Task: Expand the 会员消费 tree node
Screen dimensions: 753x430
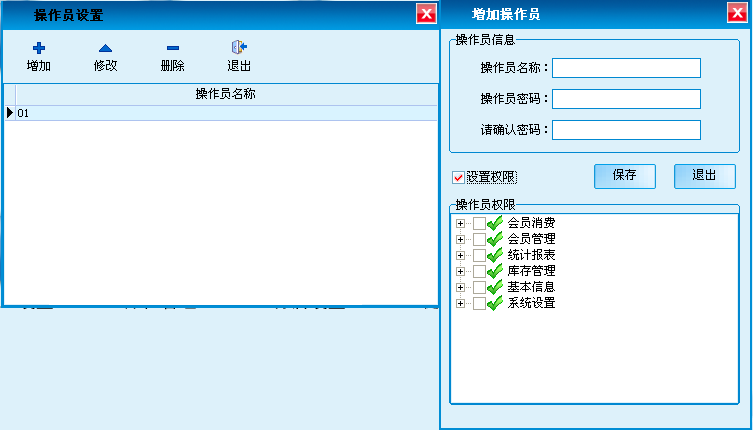Action: pos(461,223)
